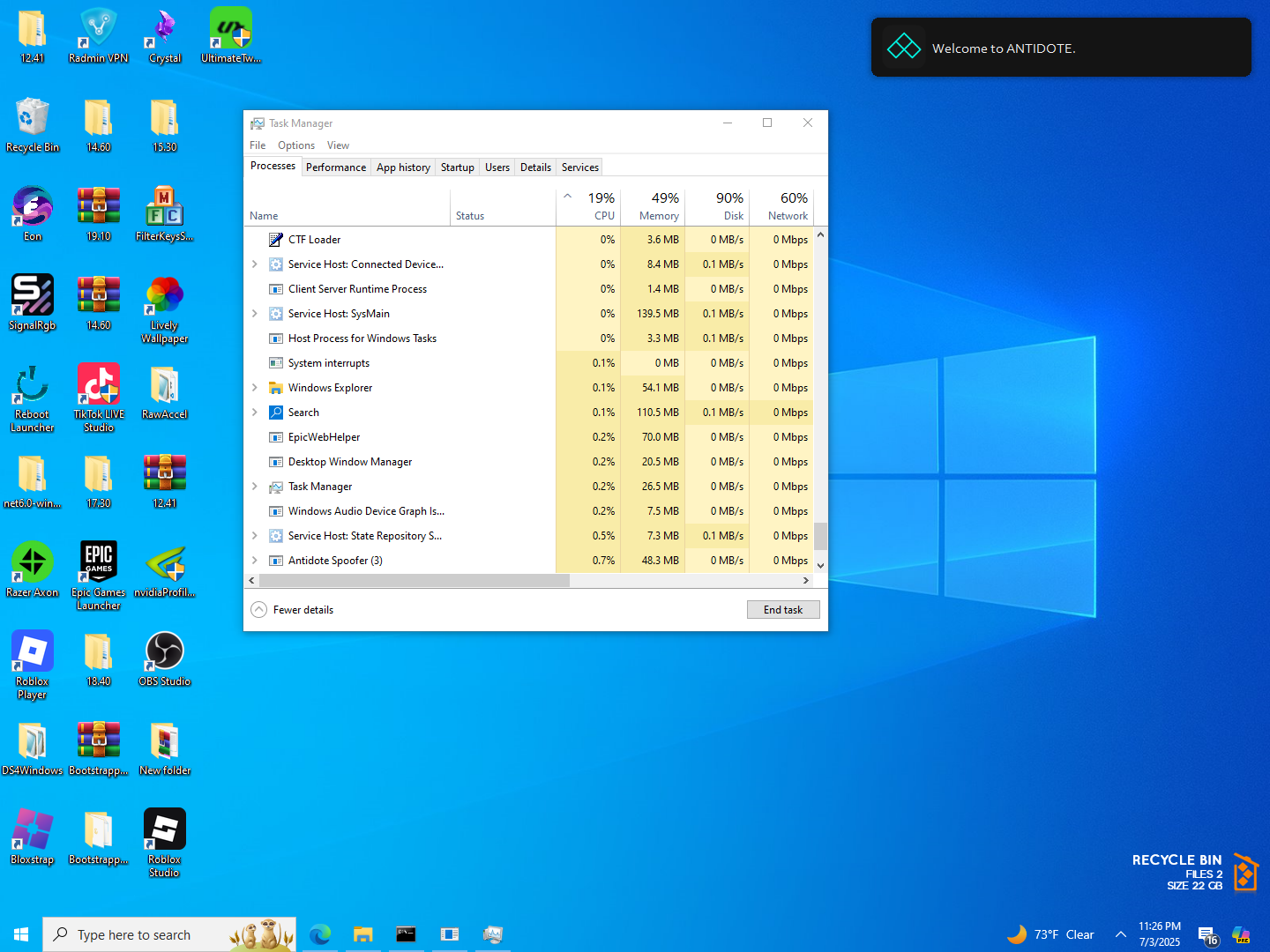Collapse Task Manager with Fewer details

click(293, 610)
